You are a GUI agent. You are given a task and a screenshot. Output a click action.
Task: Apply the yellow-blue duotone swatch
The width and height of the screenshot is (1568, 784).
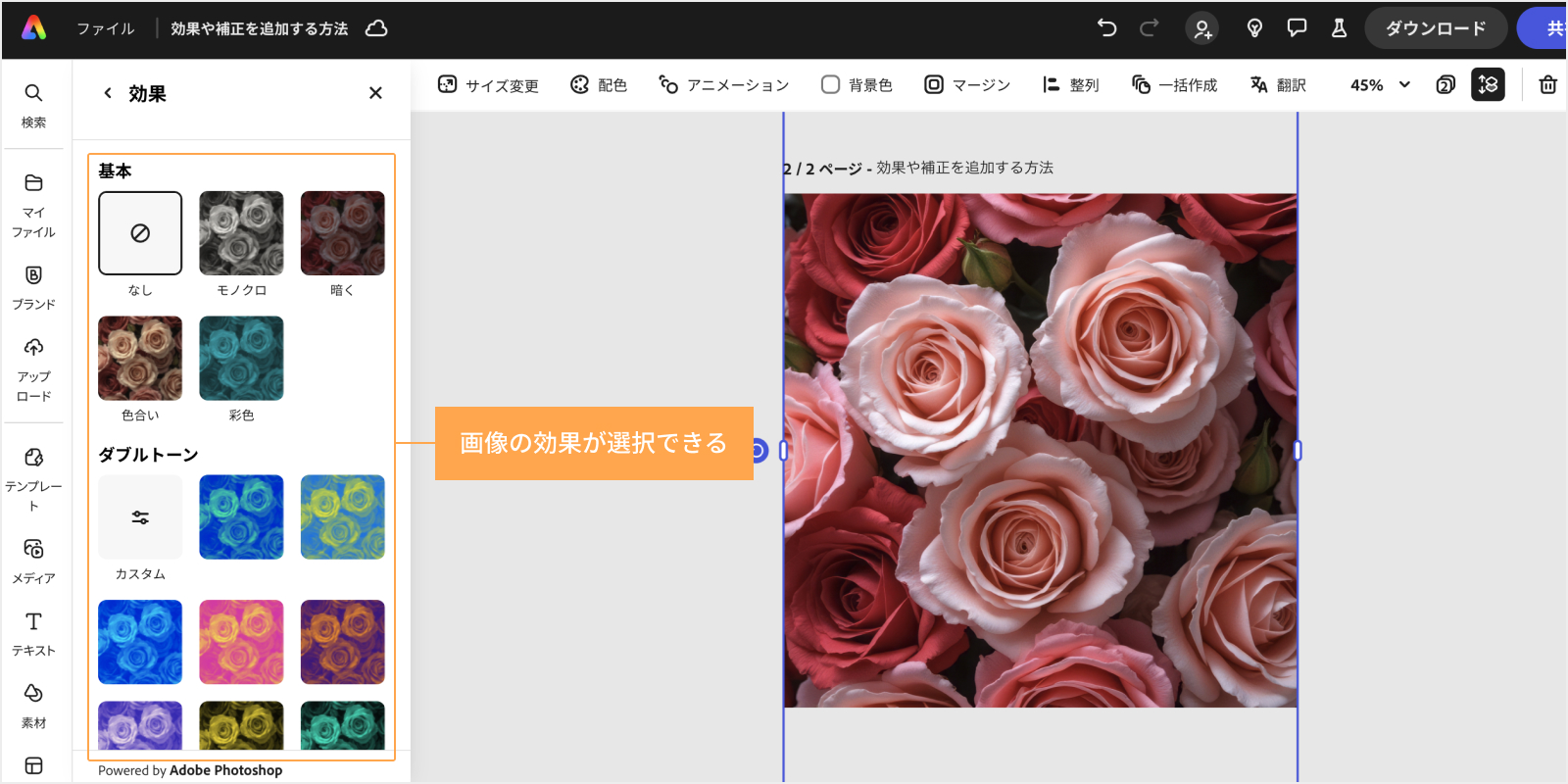(343, 517)
